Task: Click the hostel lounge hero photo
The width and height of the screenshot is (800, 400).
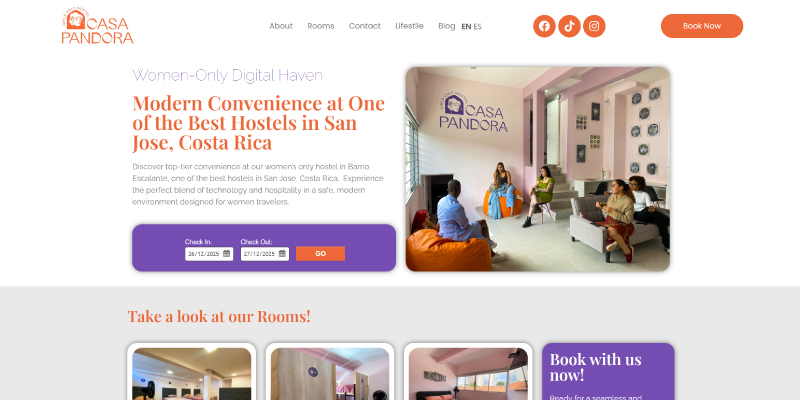Action: click(538, 169)
